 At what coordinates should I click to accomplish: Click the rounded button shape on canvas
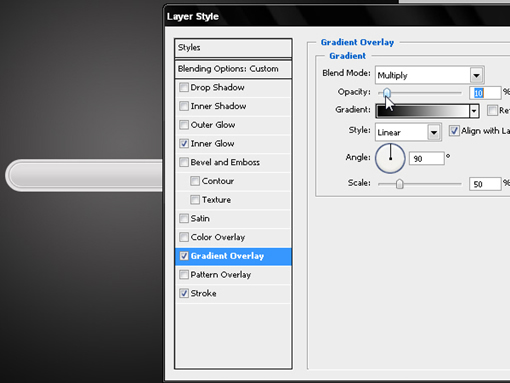pos(84,175)
